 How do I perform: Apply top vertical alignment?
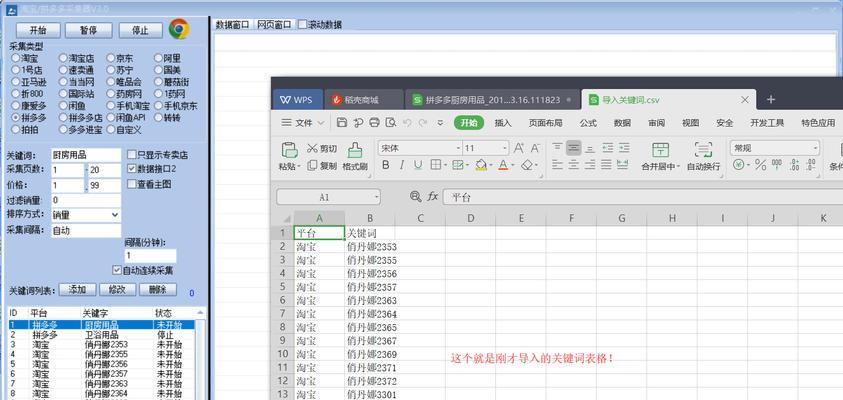tap(558, 148)
